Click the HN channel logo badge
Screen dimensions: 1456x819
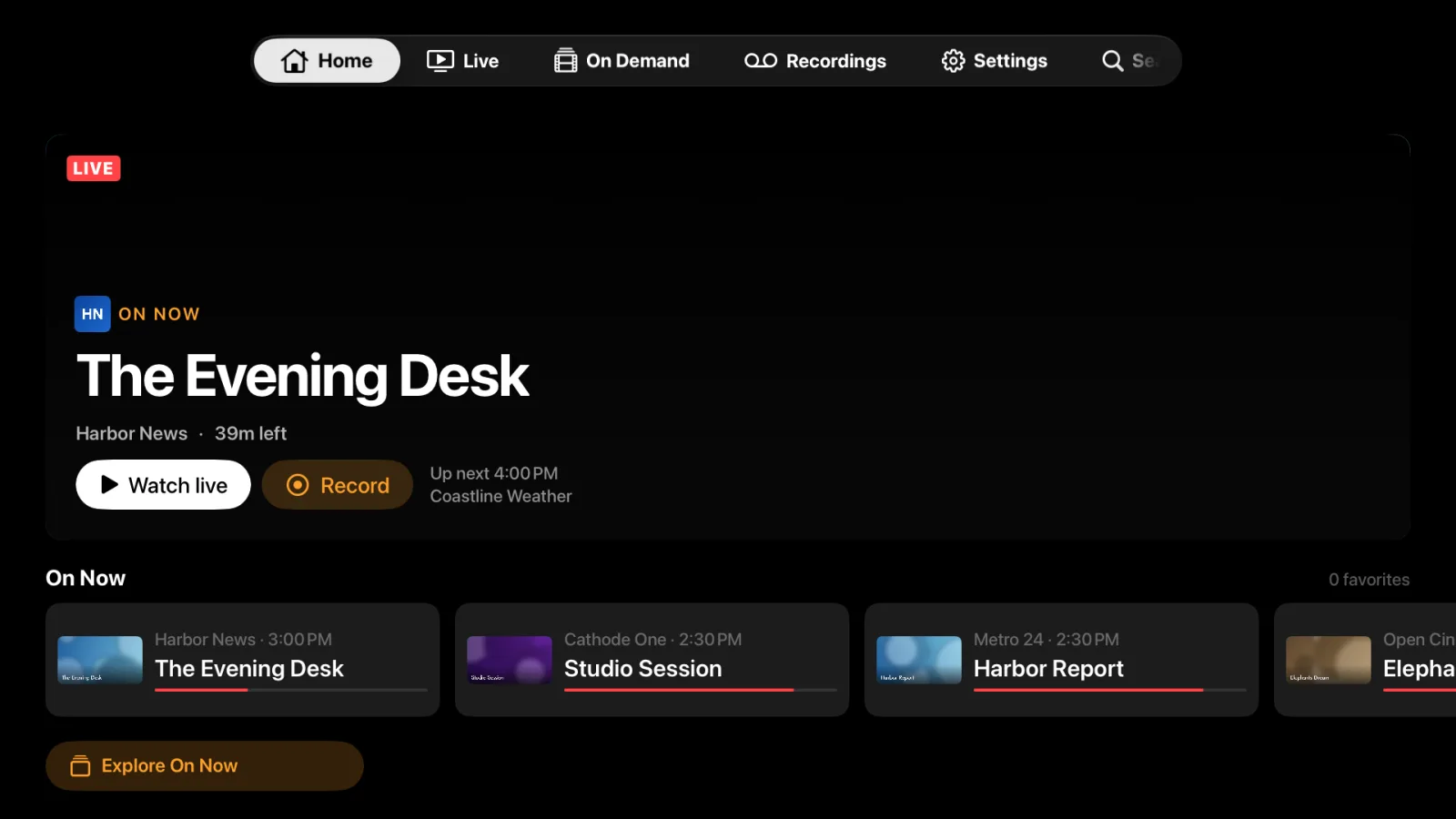(x=93, y=314)
